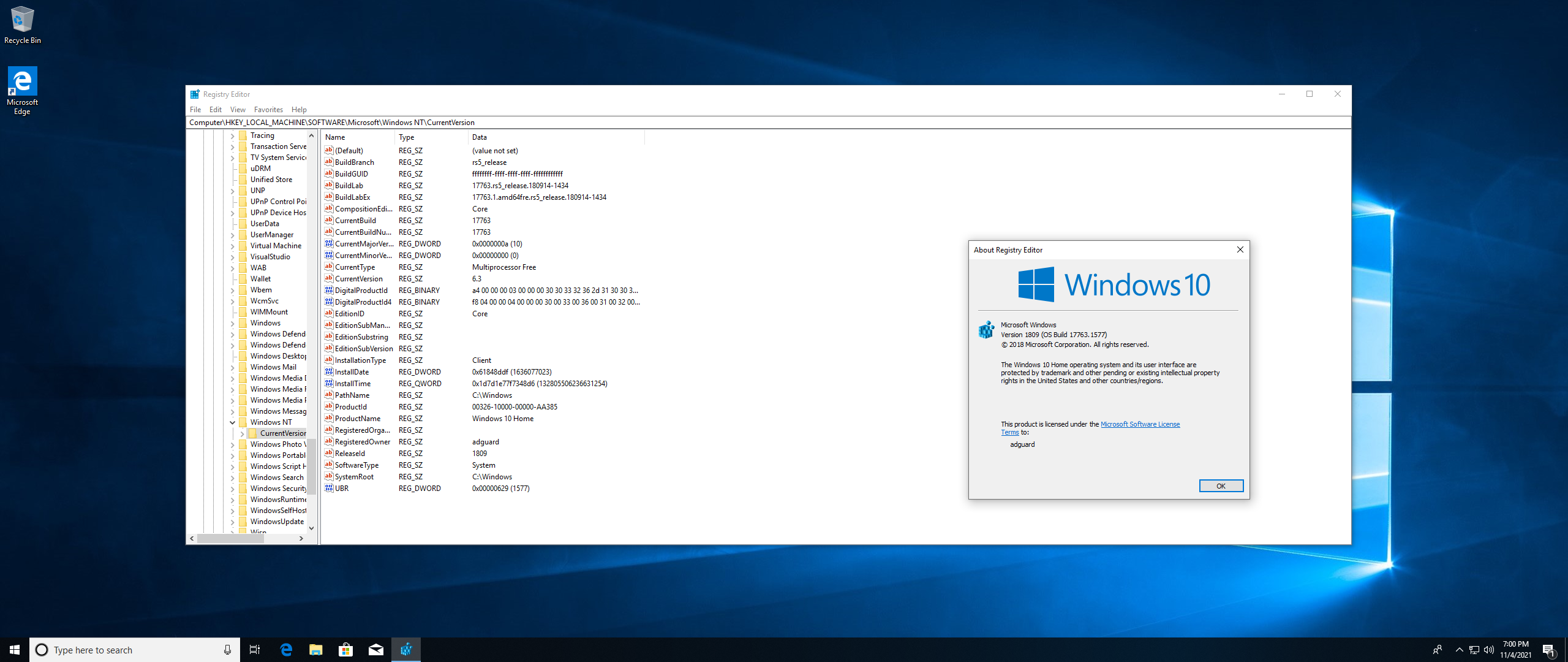Open Task View from taskbar
The height and width of the screenshot is (662, 1568).
pos(255,650)
